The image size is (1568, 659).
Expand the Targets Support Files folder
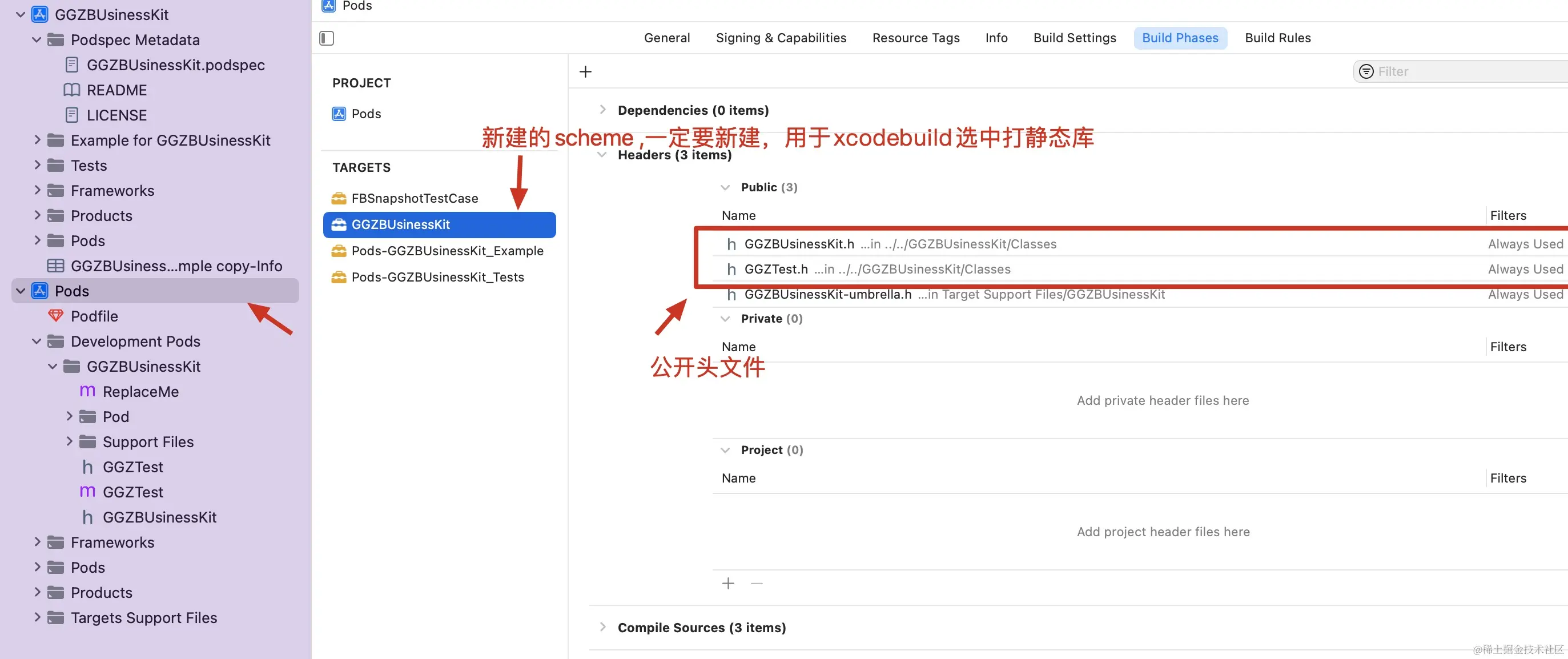point(37,617)
